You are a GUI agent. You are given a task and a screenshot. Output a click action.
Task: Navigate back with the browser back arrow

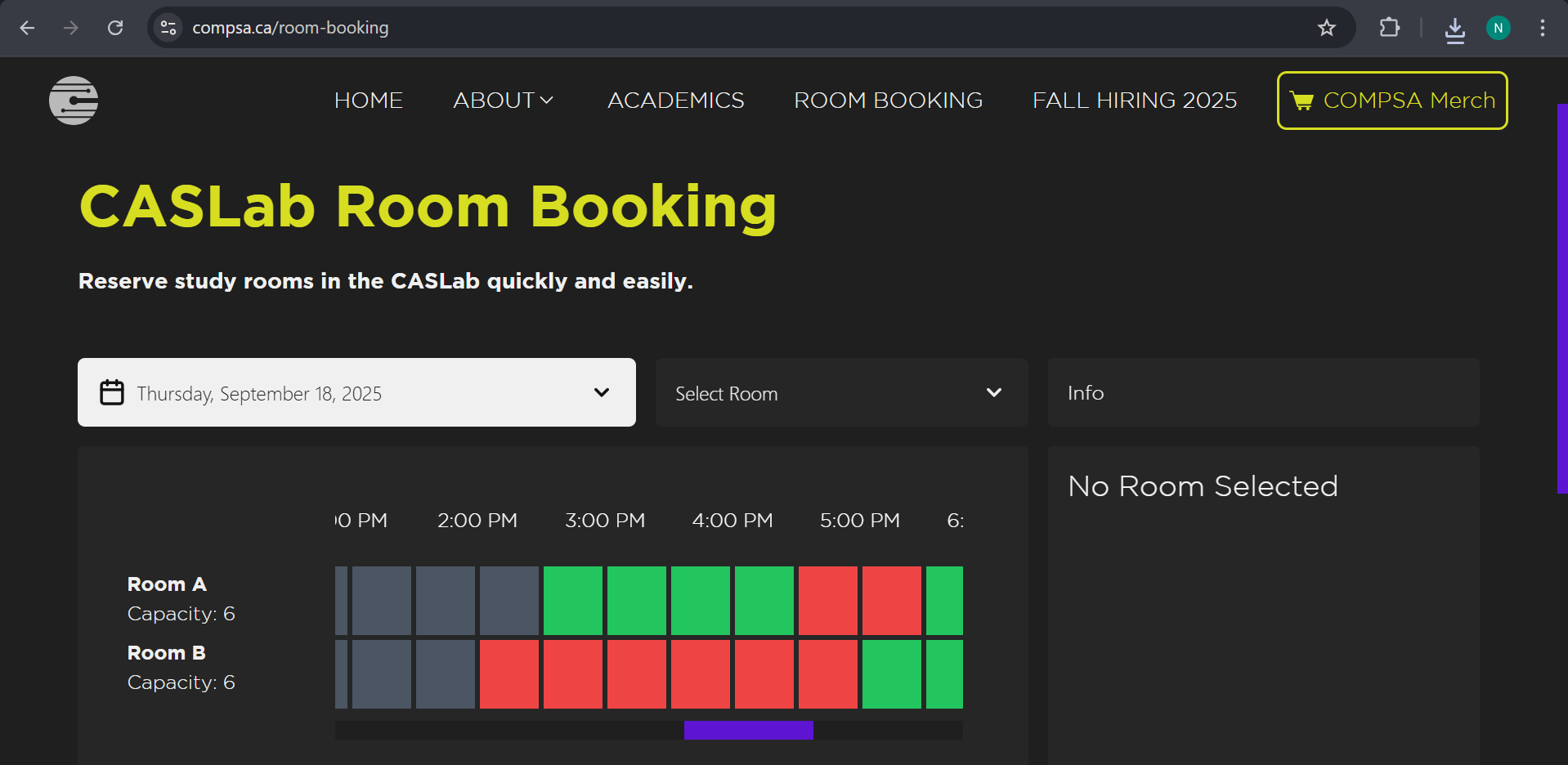click(27, 27)
